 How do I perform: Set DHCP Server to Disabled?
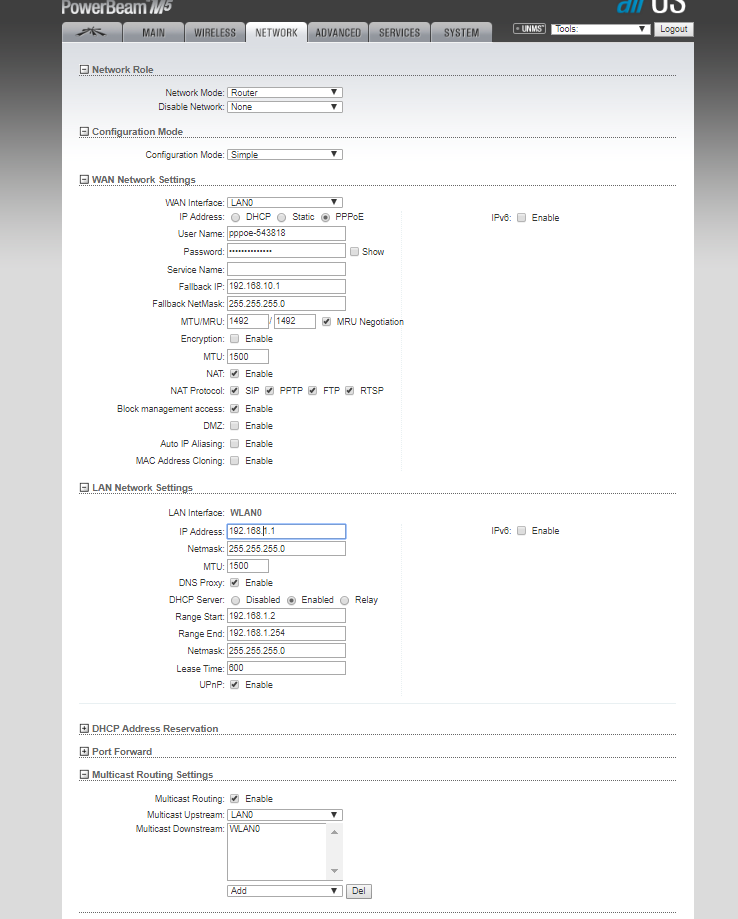[236, 601]
